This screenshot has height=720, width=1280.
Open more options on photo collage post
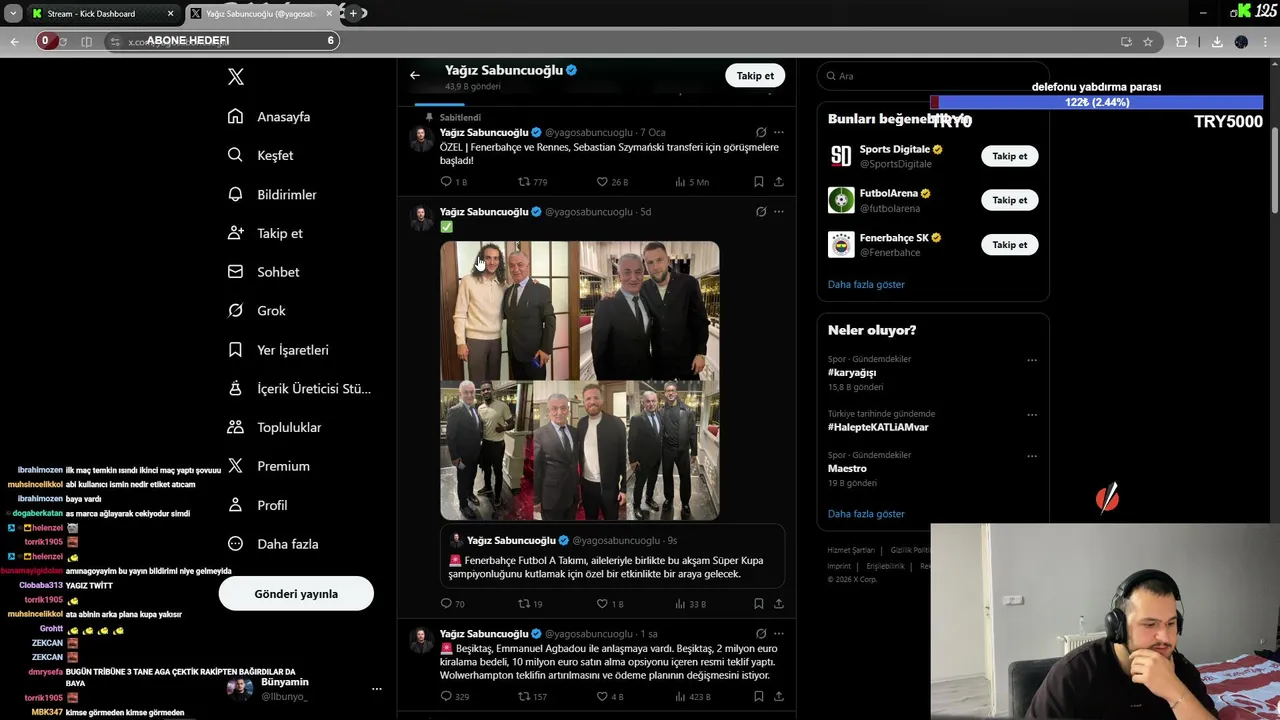(779, 212)
